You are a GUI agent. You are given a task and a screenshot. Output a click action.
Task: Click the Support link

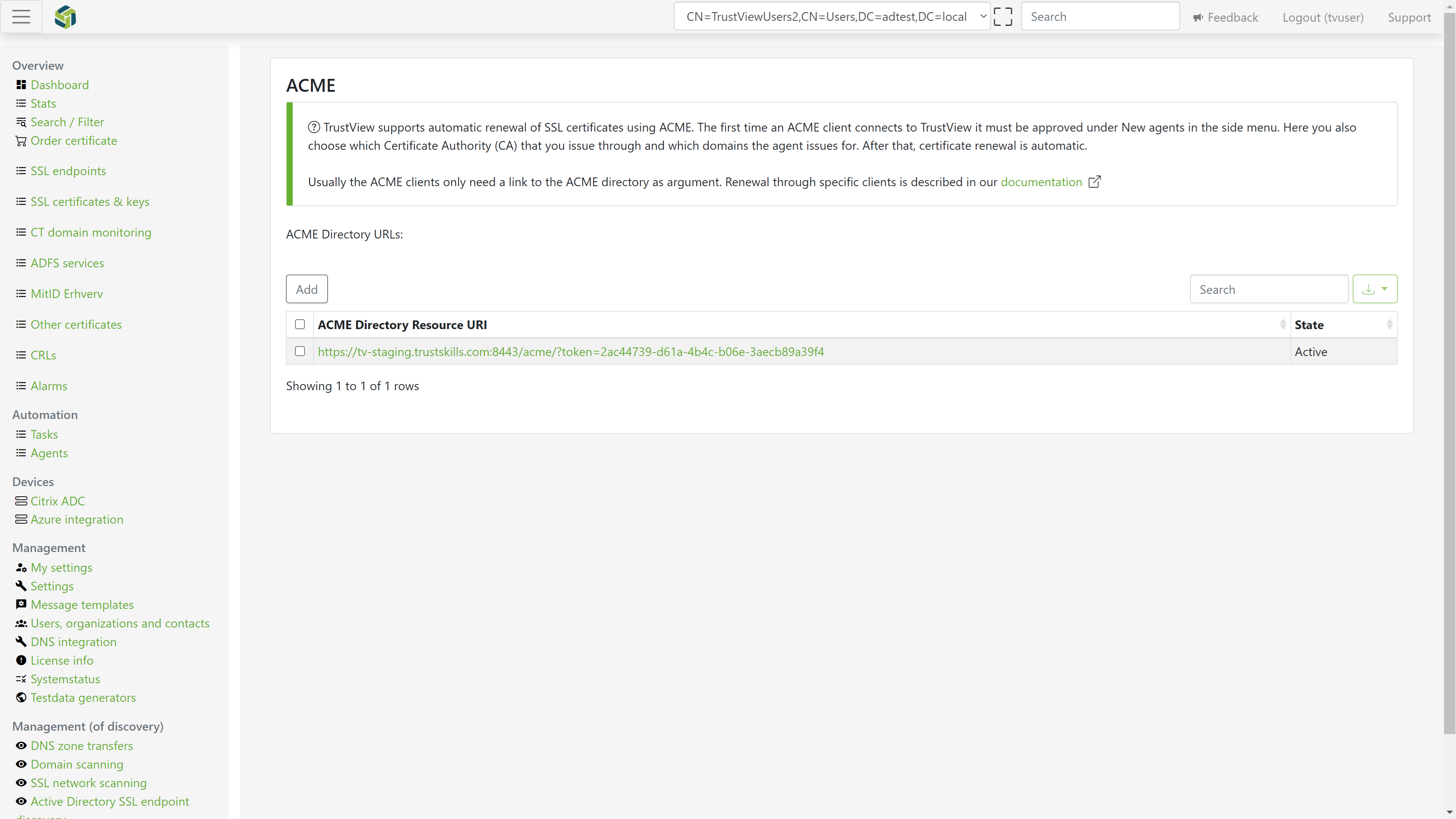pyautogui.click(x=1409, y=17)
